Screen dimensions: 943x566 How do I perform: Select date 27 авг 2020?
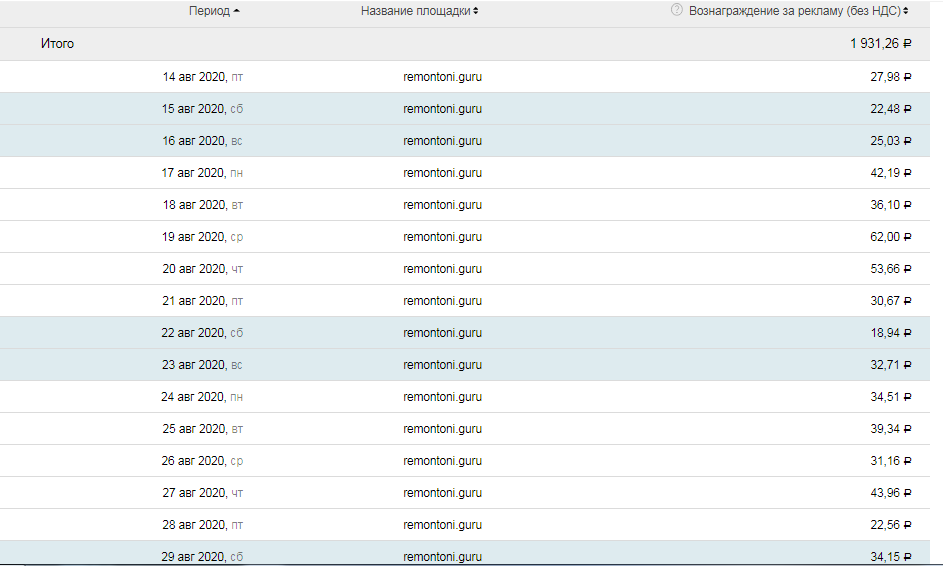[194, 492]
